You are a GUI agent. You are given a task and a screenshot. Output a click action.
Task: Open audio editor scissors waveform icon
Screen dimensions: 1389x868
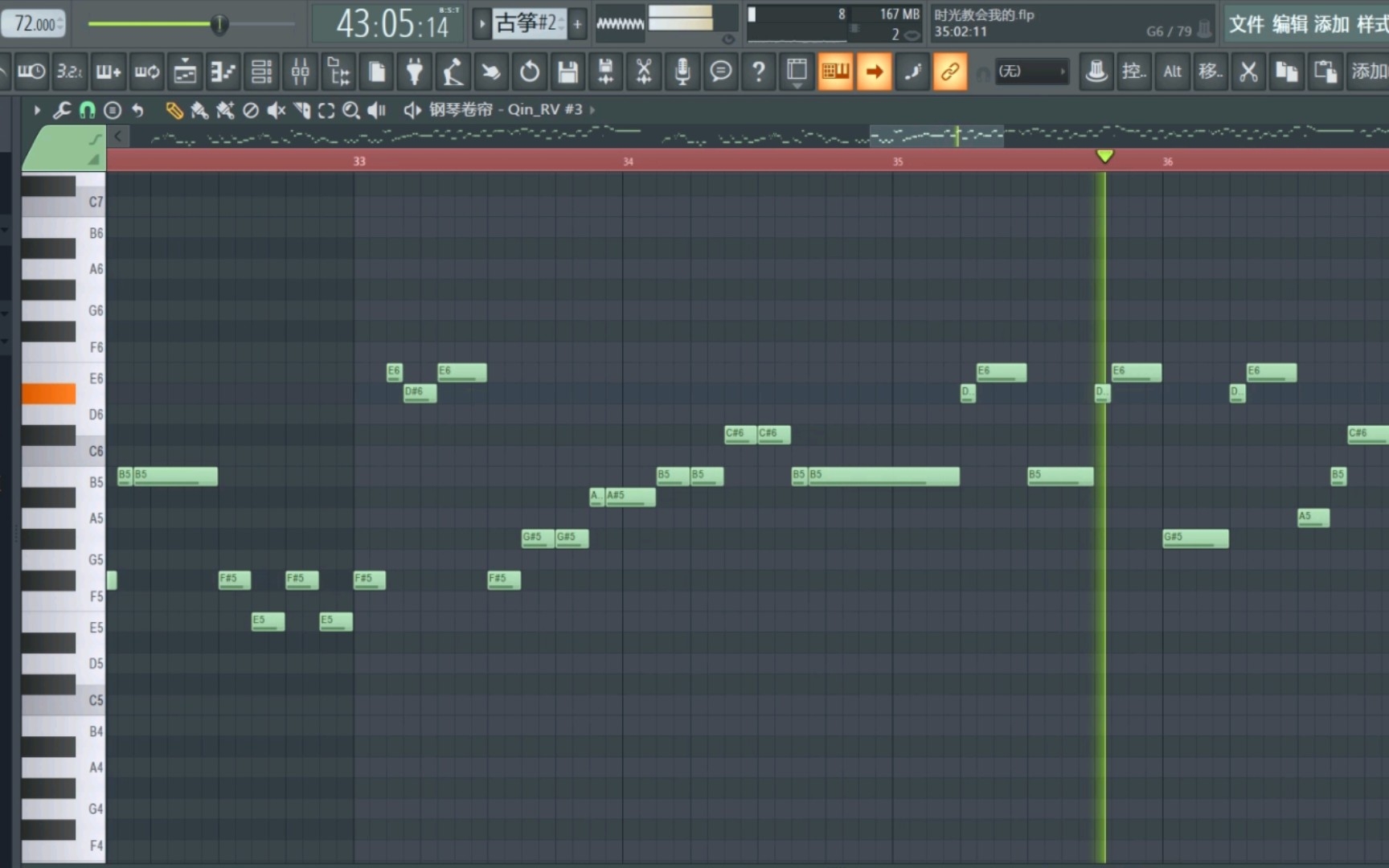tap(644, 72)
